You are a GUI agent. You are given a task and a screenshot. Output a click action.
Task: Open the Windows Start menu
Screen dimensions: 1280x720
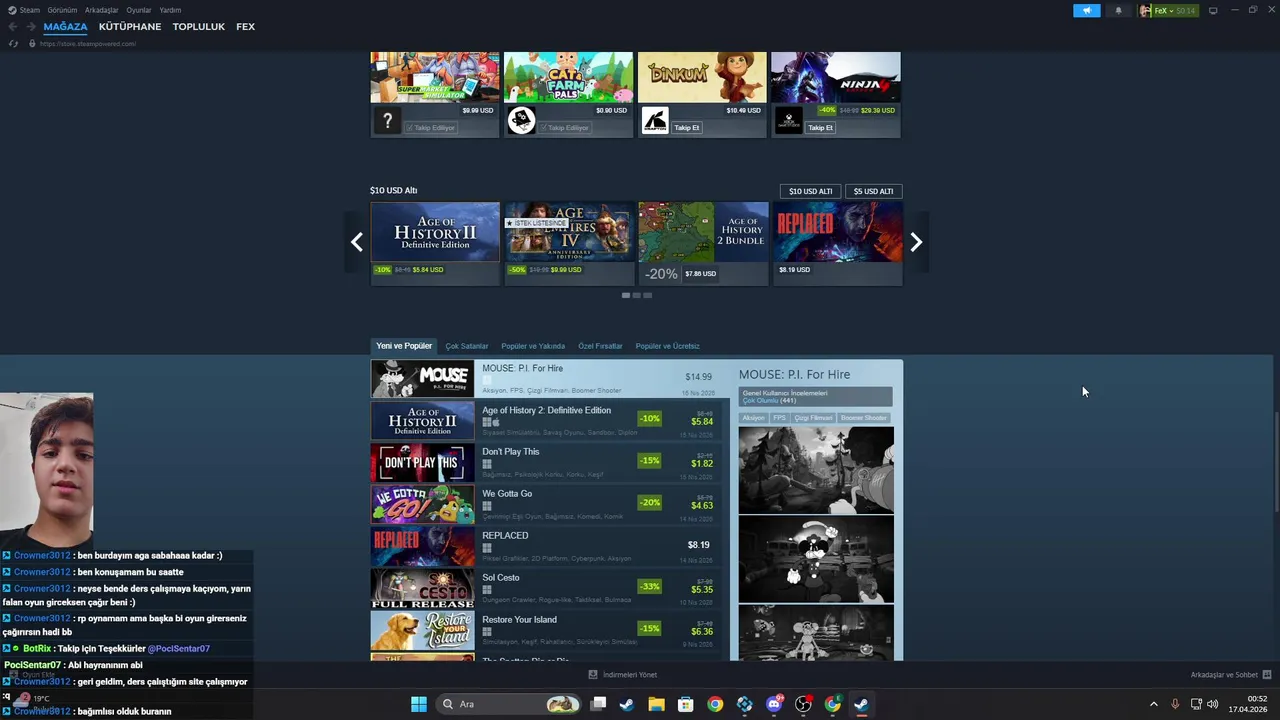[x=419, y=704]
